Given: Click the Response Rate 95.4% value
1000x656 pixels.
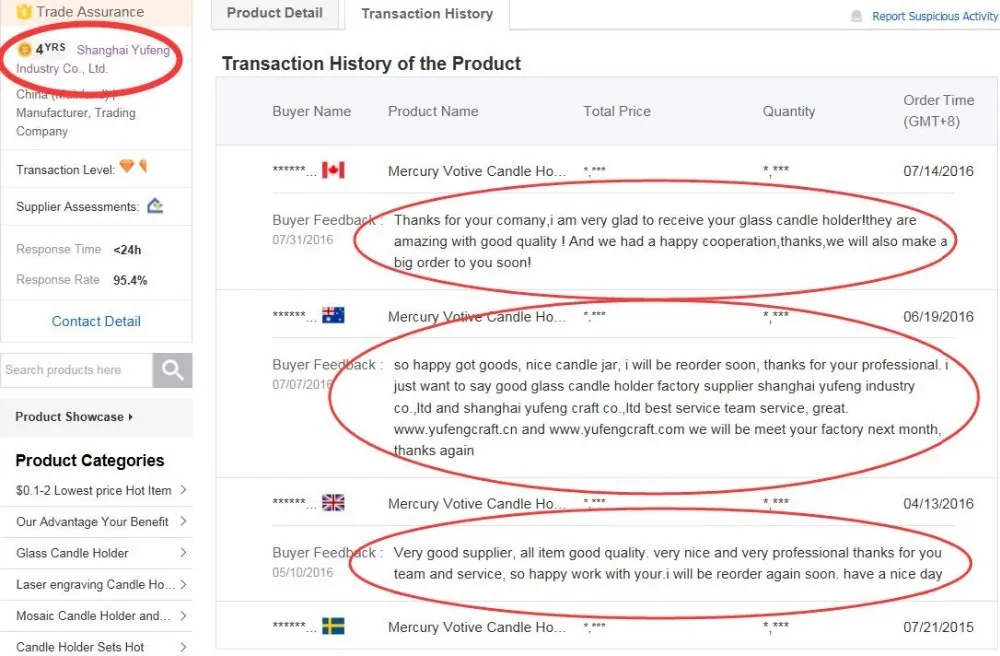Looking at the screenshot, I should (x=130, y=281).
